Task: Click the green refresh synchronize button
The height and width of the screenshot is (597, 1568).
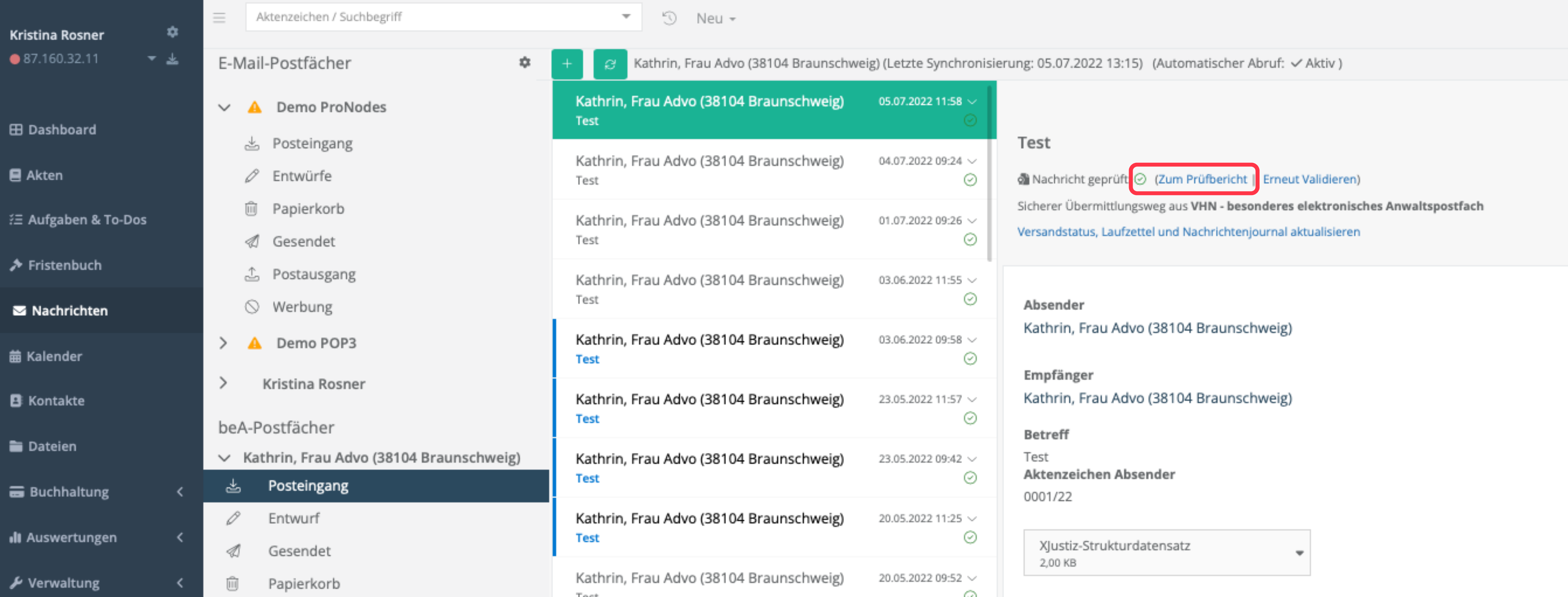Action: [x=610, y=64]
